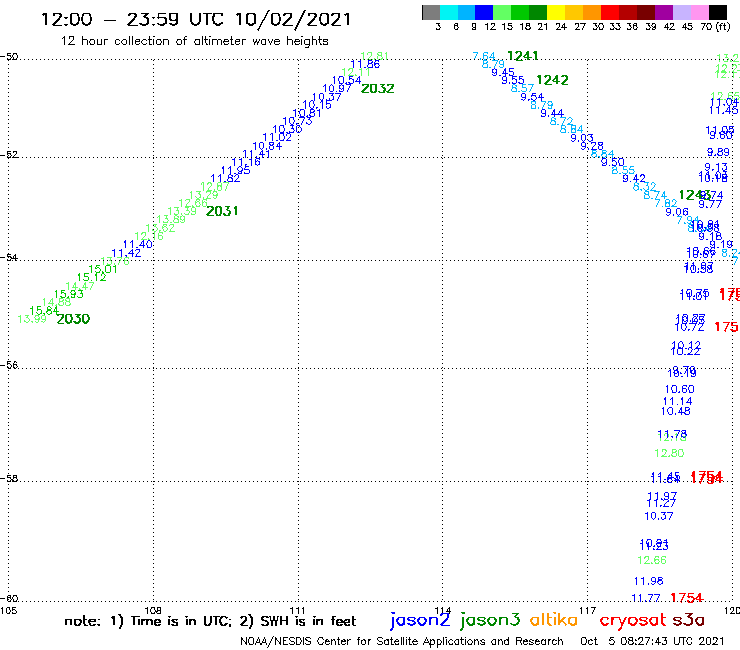Click the subtitle '12 hour collection of altimeter wave heights'
740x650 pixels.
point(194,41)
